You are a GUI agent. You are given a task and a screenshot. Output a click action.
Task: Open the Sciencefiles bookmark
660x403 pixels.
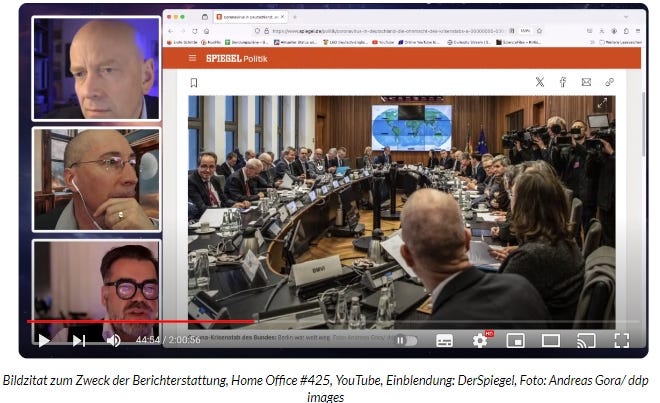[x=518, y=43]
